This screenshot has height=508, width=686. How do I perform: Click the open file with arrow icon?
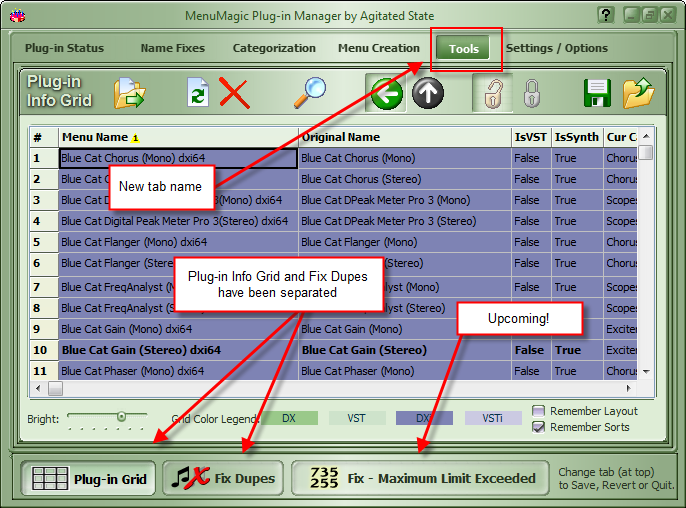tap(130, 93)
